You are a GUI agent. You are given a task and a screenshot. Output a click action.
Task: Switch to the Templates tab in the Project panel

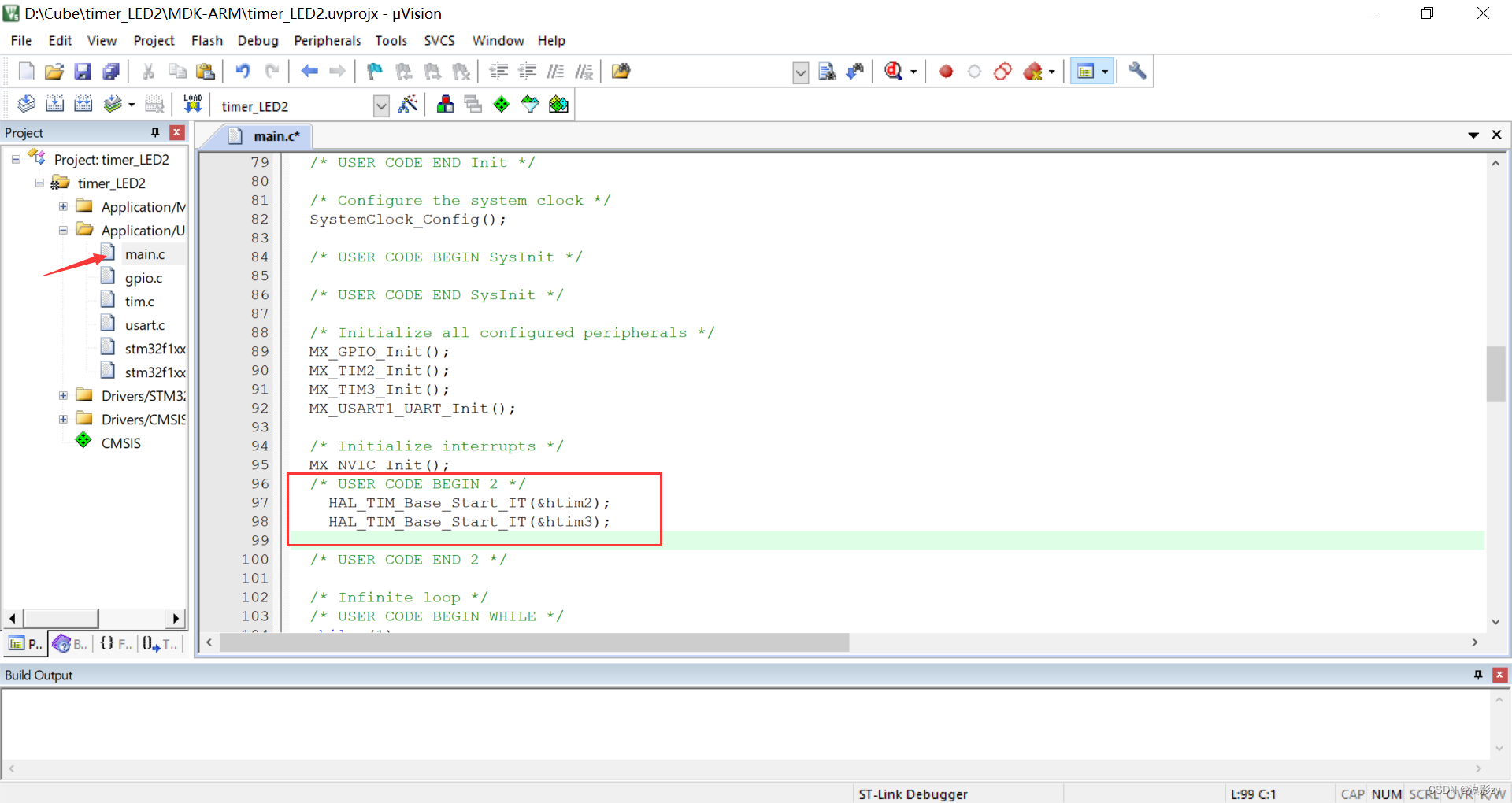tap(161, 644)
